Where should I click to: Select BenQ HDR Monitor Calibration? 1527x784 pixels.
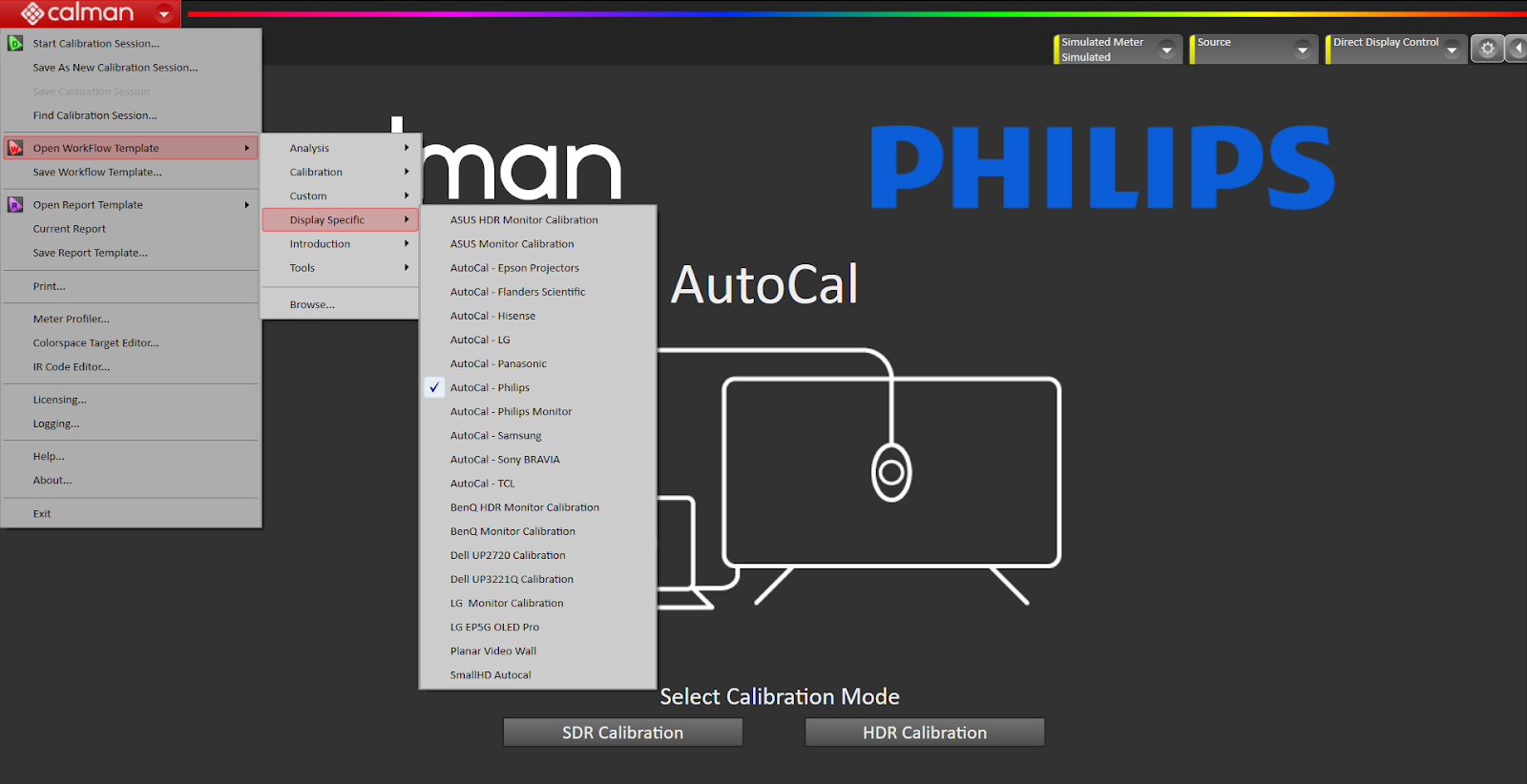[538, 506]
